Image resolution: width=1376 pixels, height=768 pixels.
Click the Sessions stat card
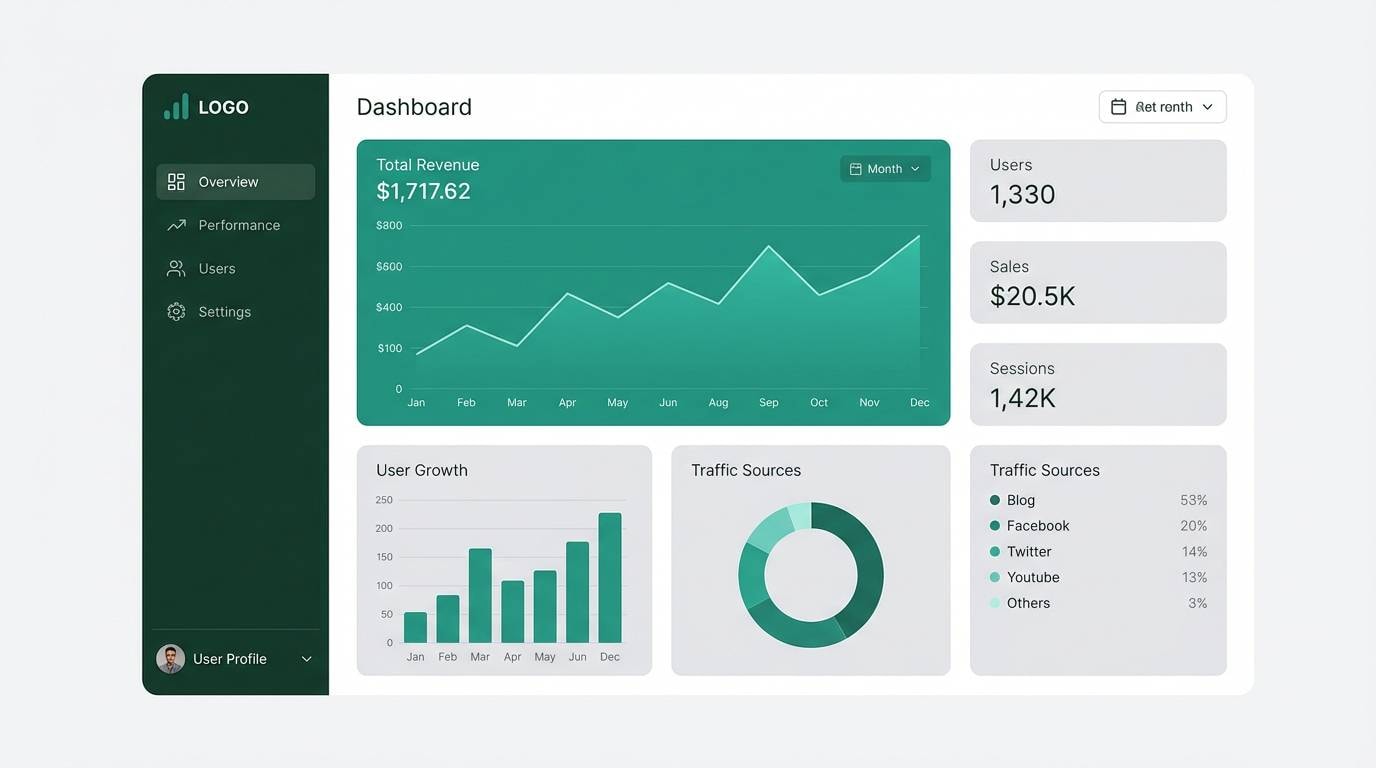click(x=1098, y=384)
